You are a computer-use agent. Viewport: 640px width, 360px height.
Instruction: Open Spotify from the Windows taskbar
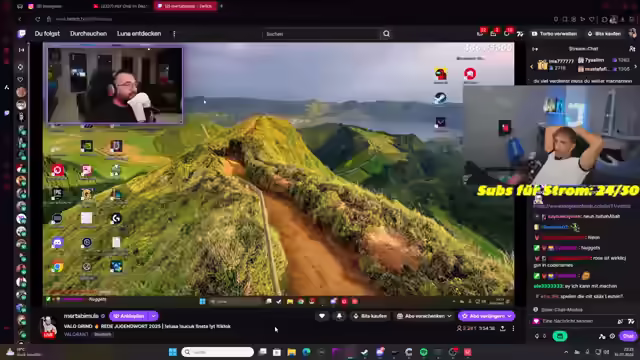click(424, 352)
